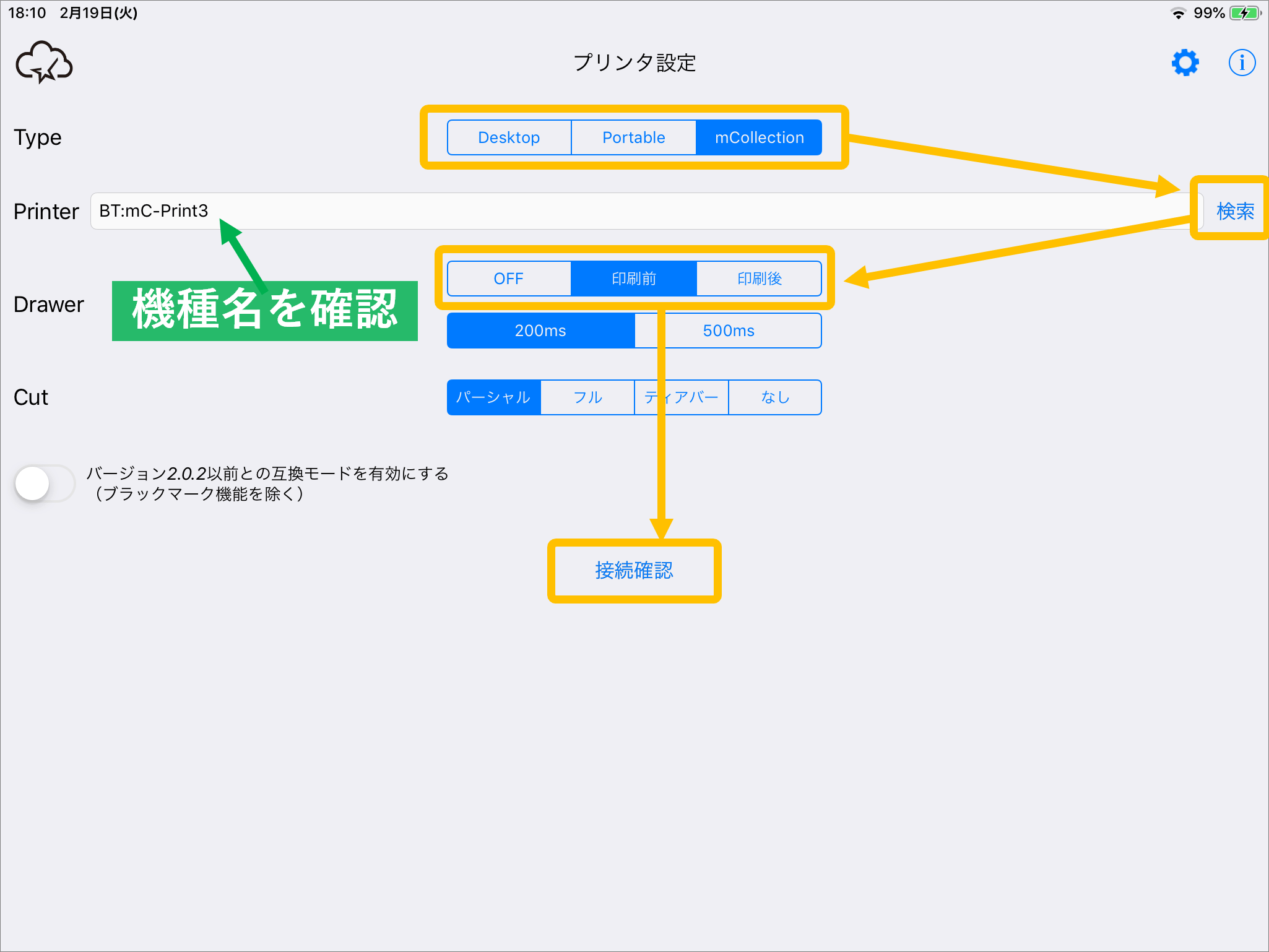Viewport: 1269px width, 952px height.
Task: Choose 200ms drawer pulse
Action: pos(540,331)
